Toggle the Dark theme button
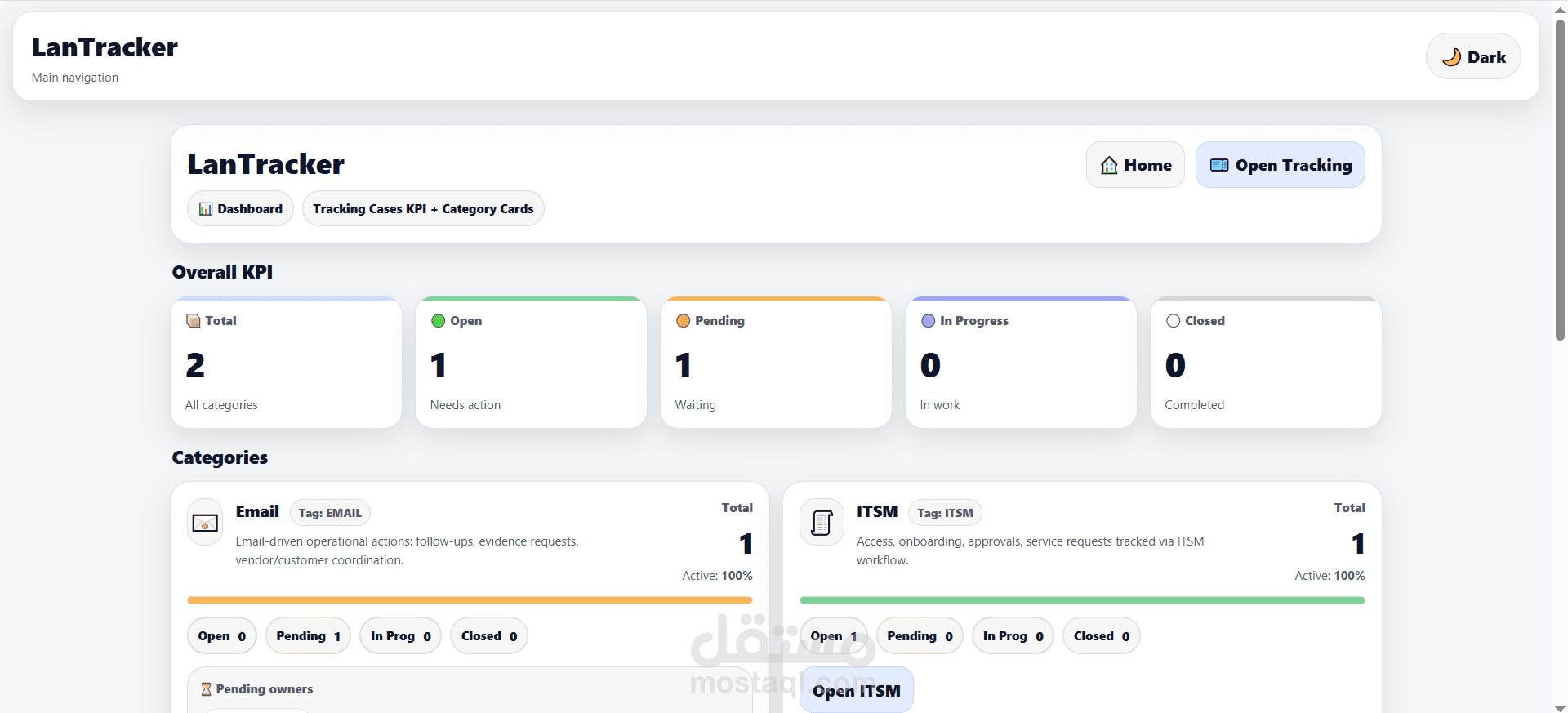 (x=1473, y=56)
